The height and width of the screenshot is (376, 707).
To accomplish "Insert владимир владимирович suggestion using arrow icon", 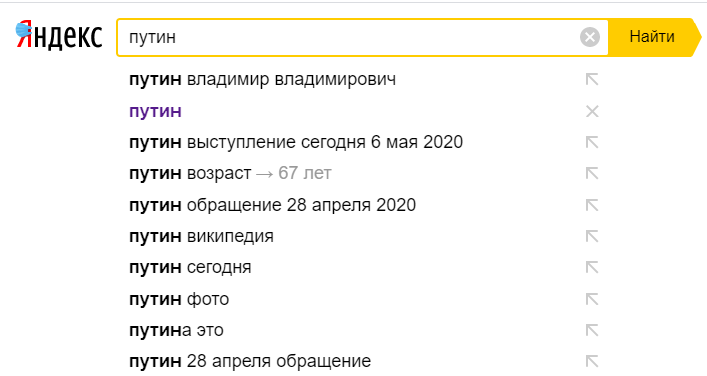I will (592, 80).
